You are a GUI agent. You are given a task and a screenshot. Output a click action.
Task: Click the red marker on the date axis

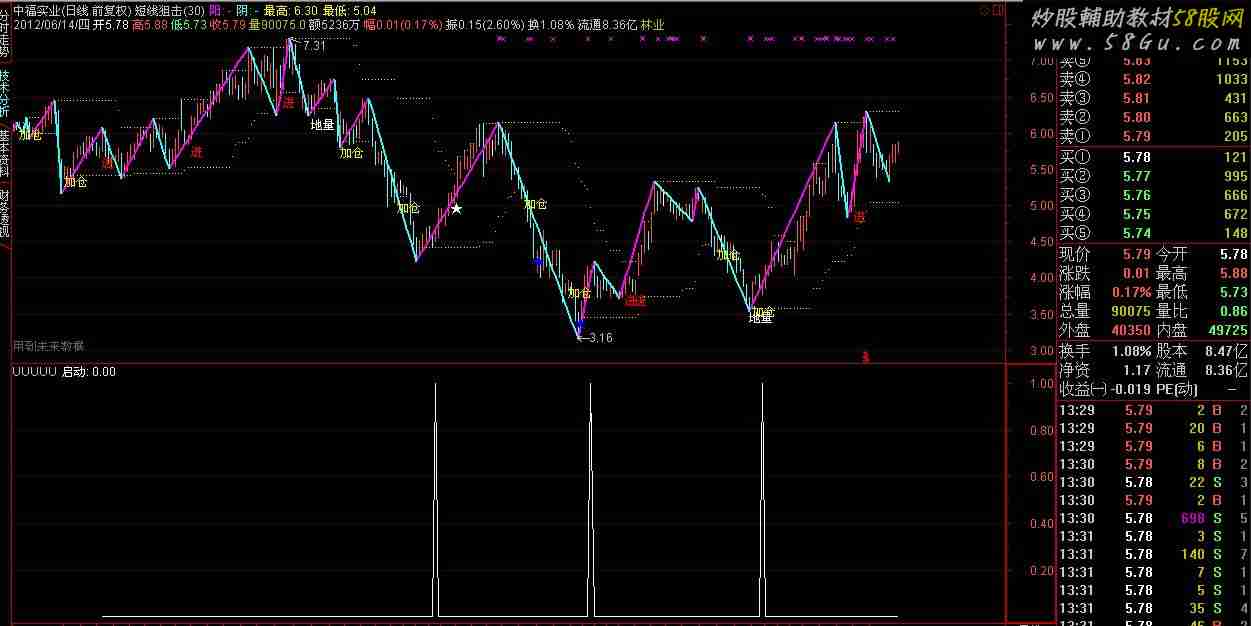click(x=866, y=355)
